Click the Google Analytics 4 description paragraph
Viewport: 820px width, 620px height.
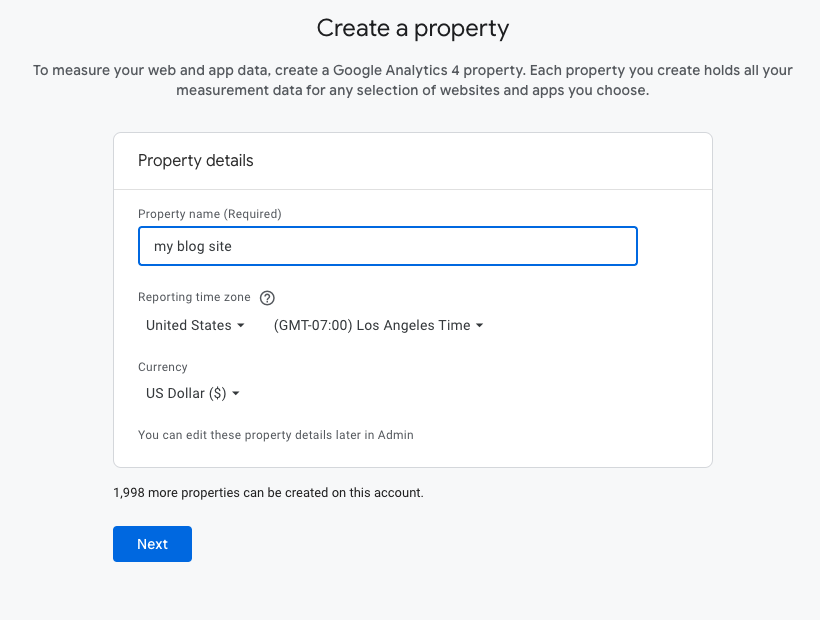pos(412,81)
